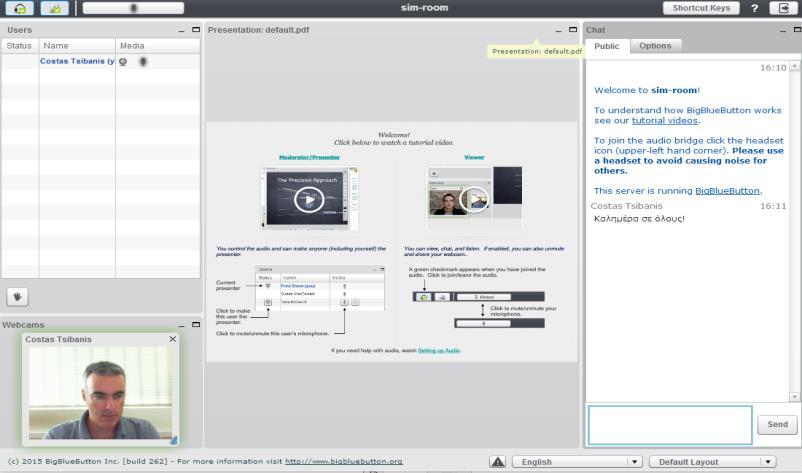Play The Precision Approach tutorial video

pyautogui.click(x=309, y=200)
